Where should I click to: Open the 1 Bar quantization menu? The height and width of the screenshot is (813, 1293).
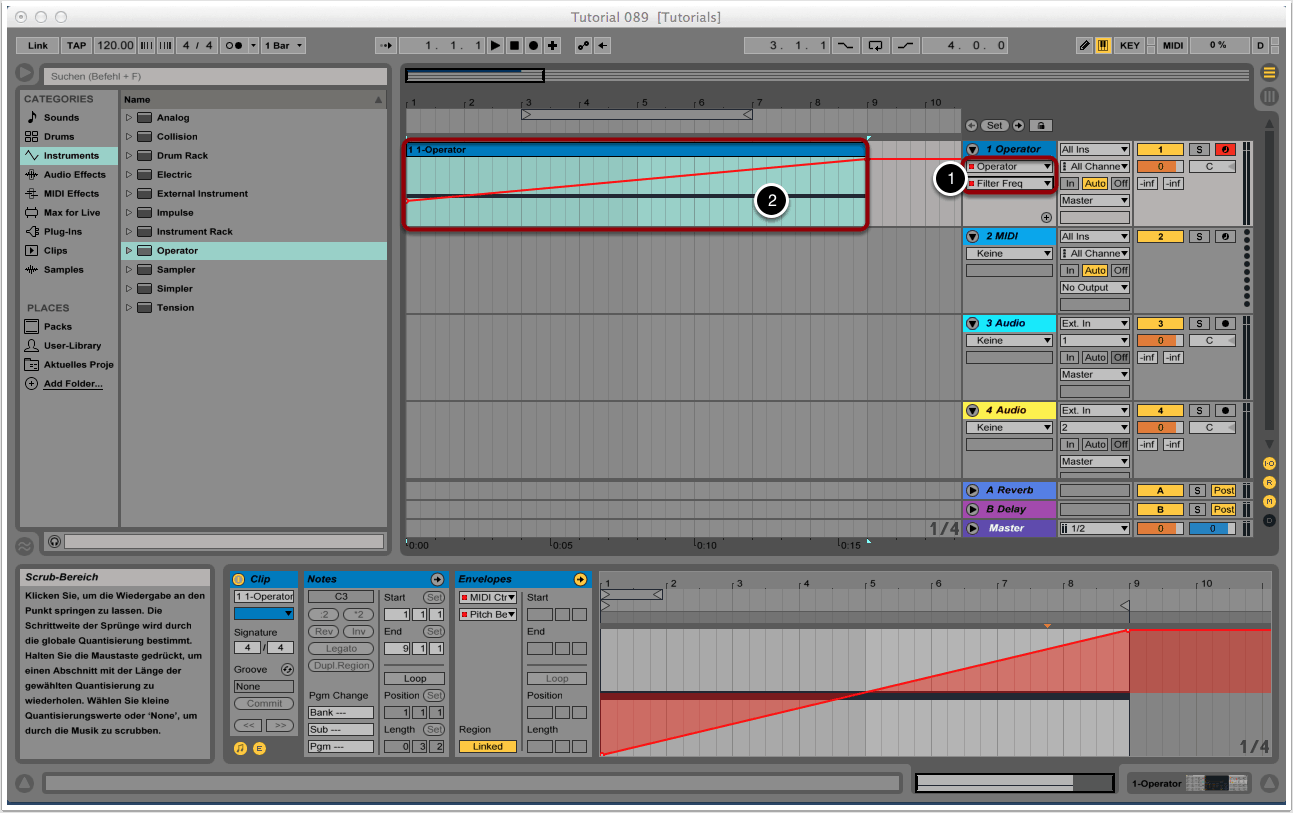(285, 46)
